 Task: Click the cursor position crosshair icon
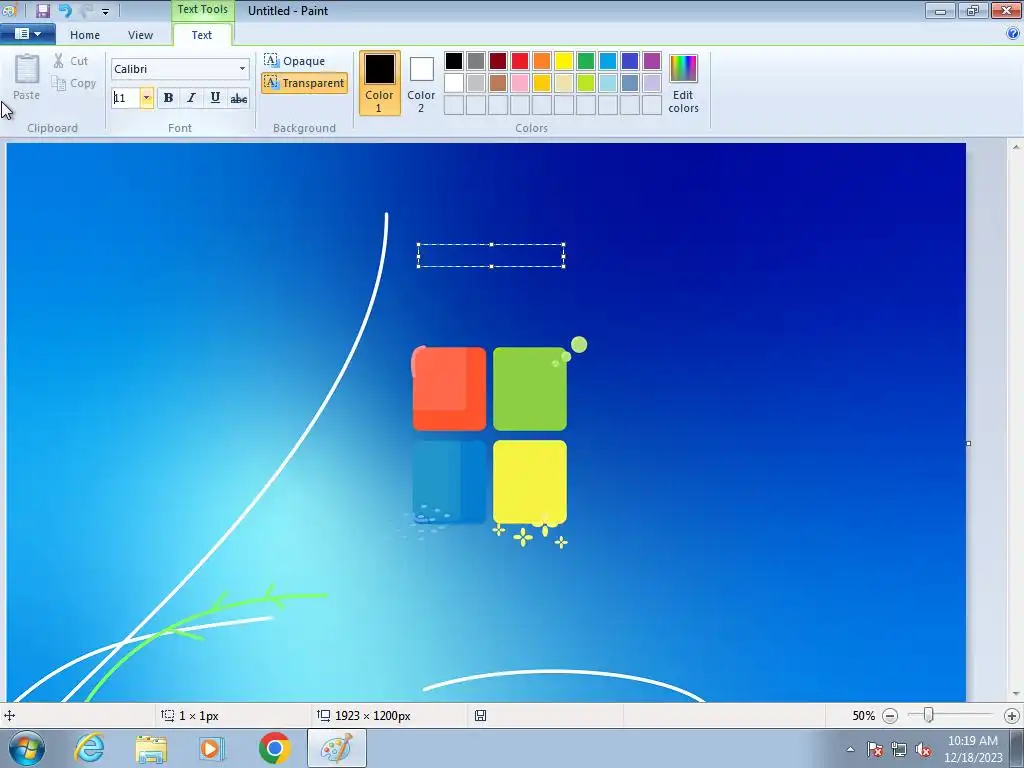click(10, 716)
